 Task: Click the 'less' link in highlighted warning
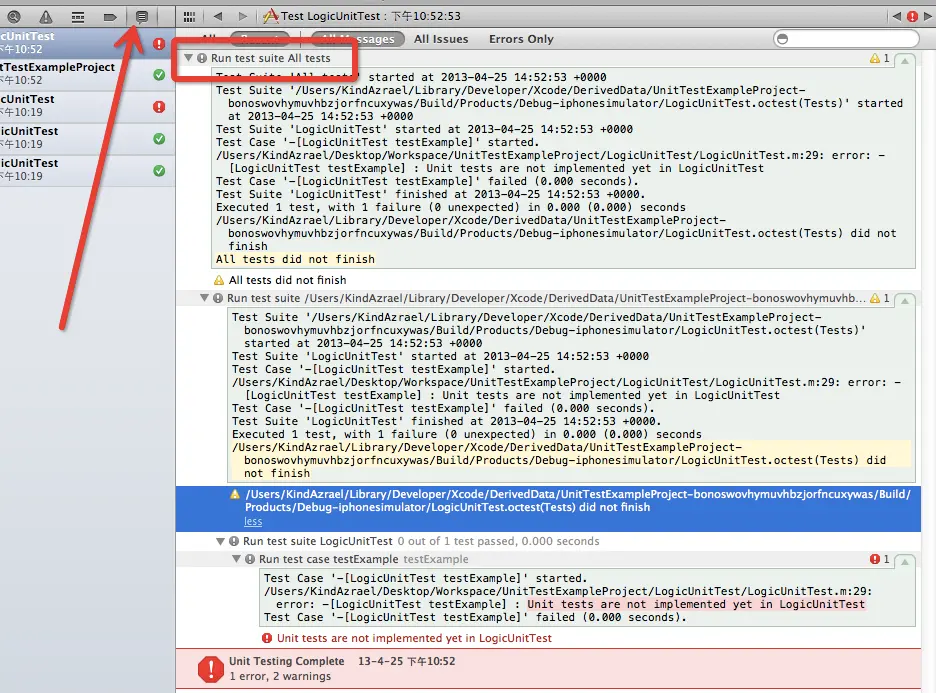pos(253,521)
